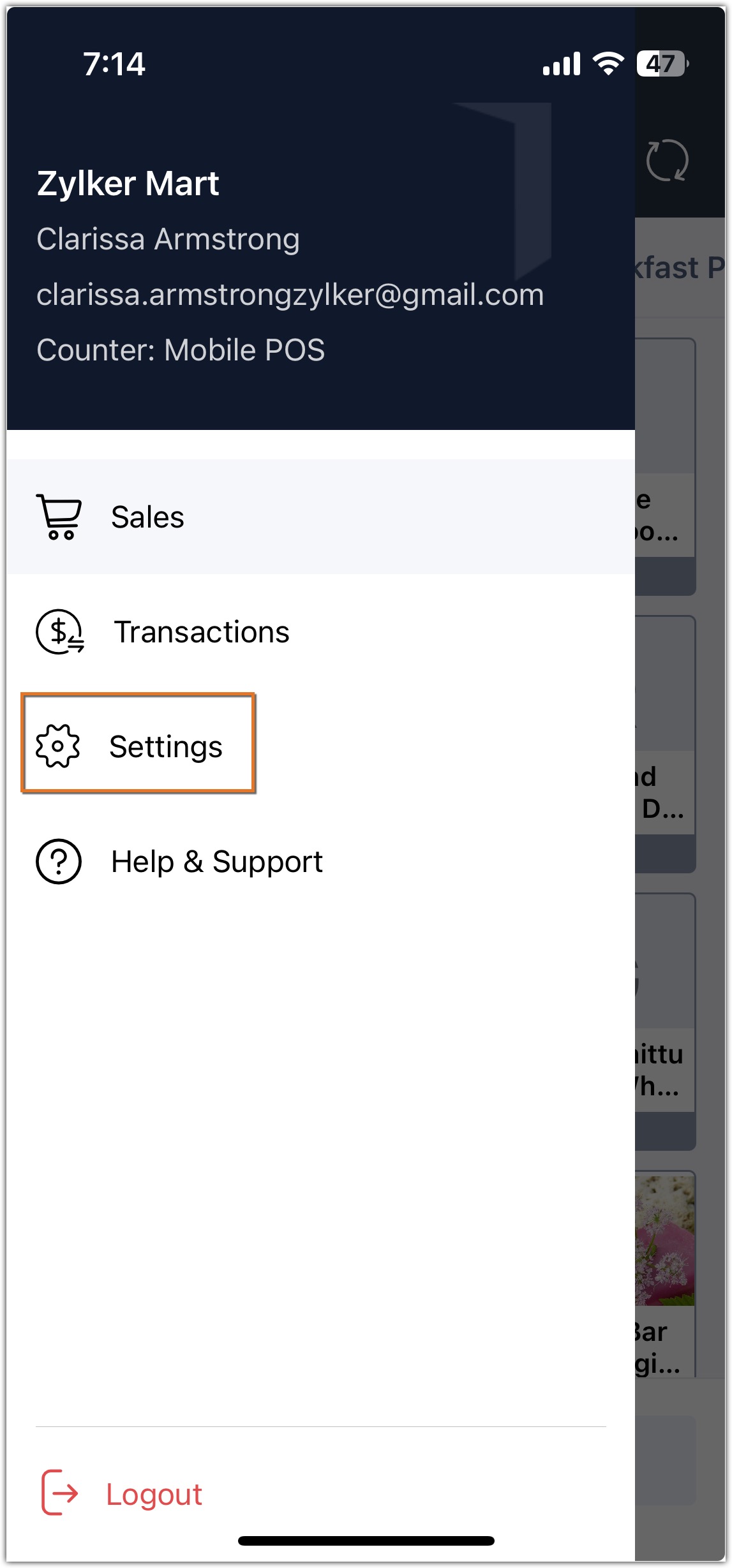Click the cellular signal bars

tap(562, 64)
